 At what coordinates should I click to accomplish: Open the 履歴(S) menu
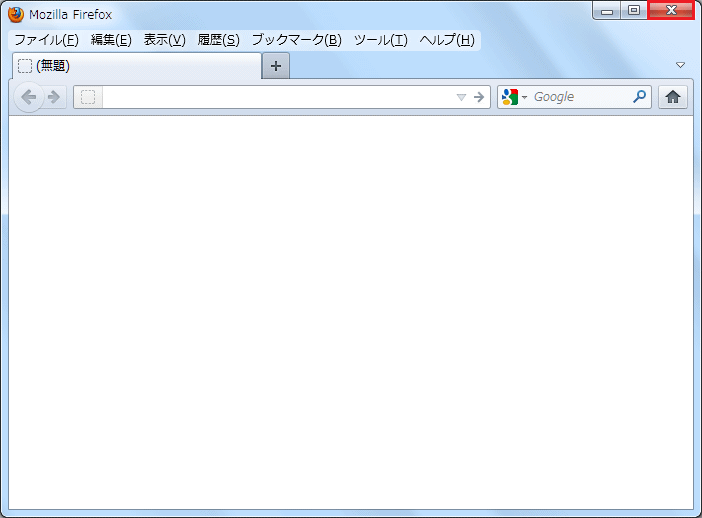(x=218, y=40)
